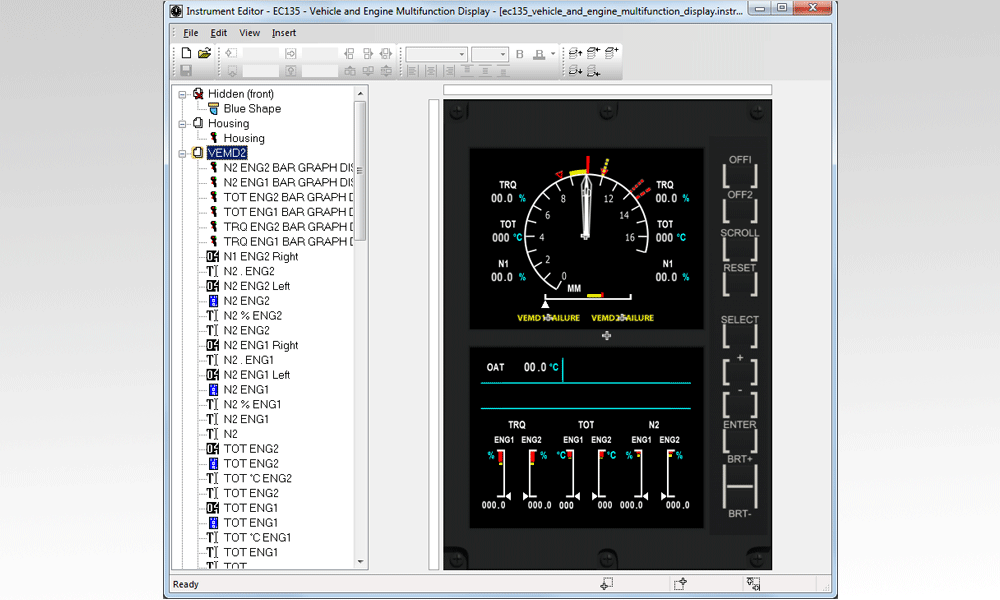Click the N2 ENG2 BAR GRAPH traffic-light icon
Viewport: 1000px width, 600px height.
pyautogui.click(x=213, y=167)
